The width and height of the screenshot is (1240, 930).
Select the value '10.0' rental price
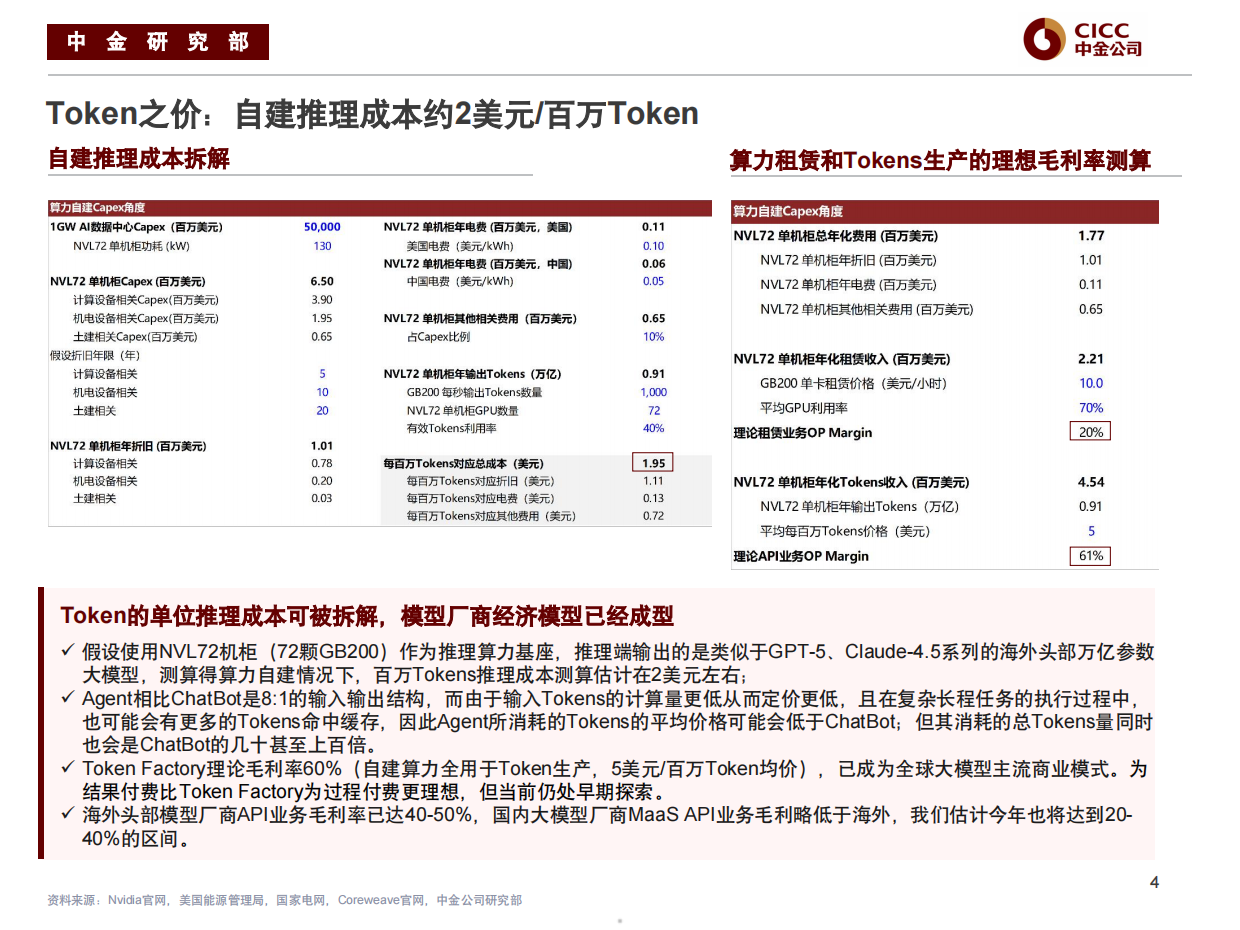click(1091, 383)
